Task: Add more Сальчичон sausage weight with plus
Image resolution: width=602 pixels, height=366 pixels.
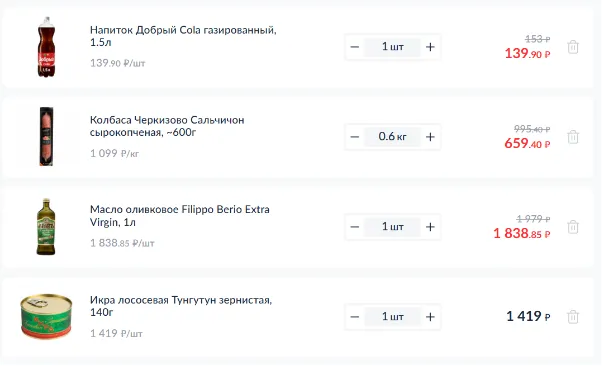Action: [x=430, y=137]
